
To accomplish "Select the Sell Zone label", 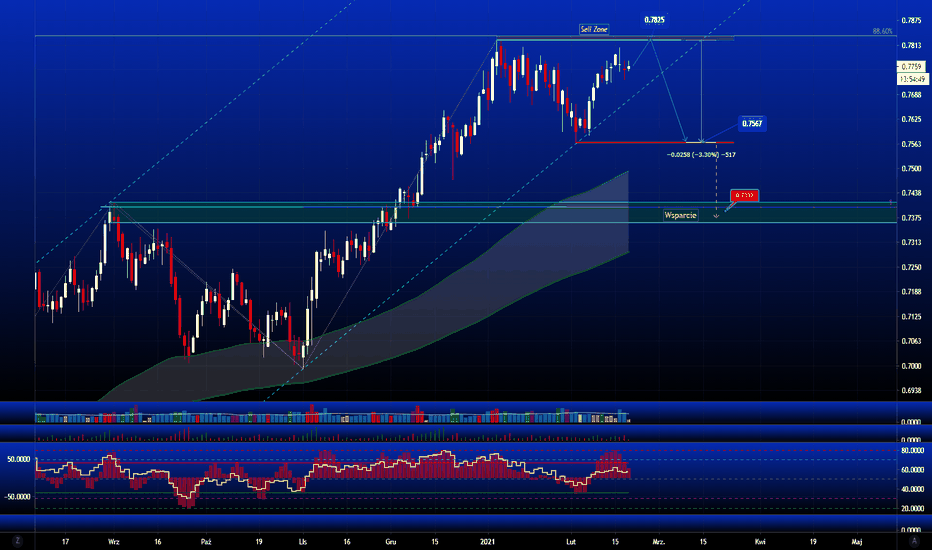I will [594, 29].
